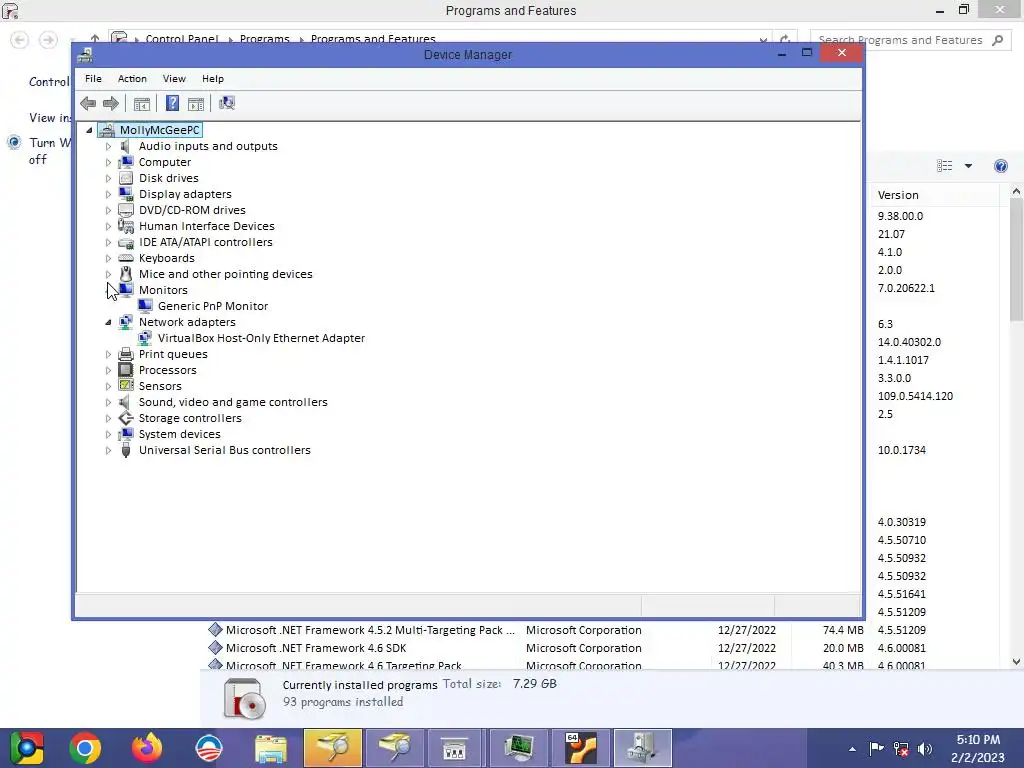Select the Sensors category icon
The height and width of the screenshot is (768, 1024).
pos(126,385)
